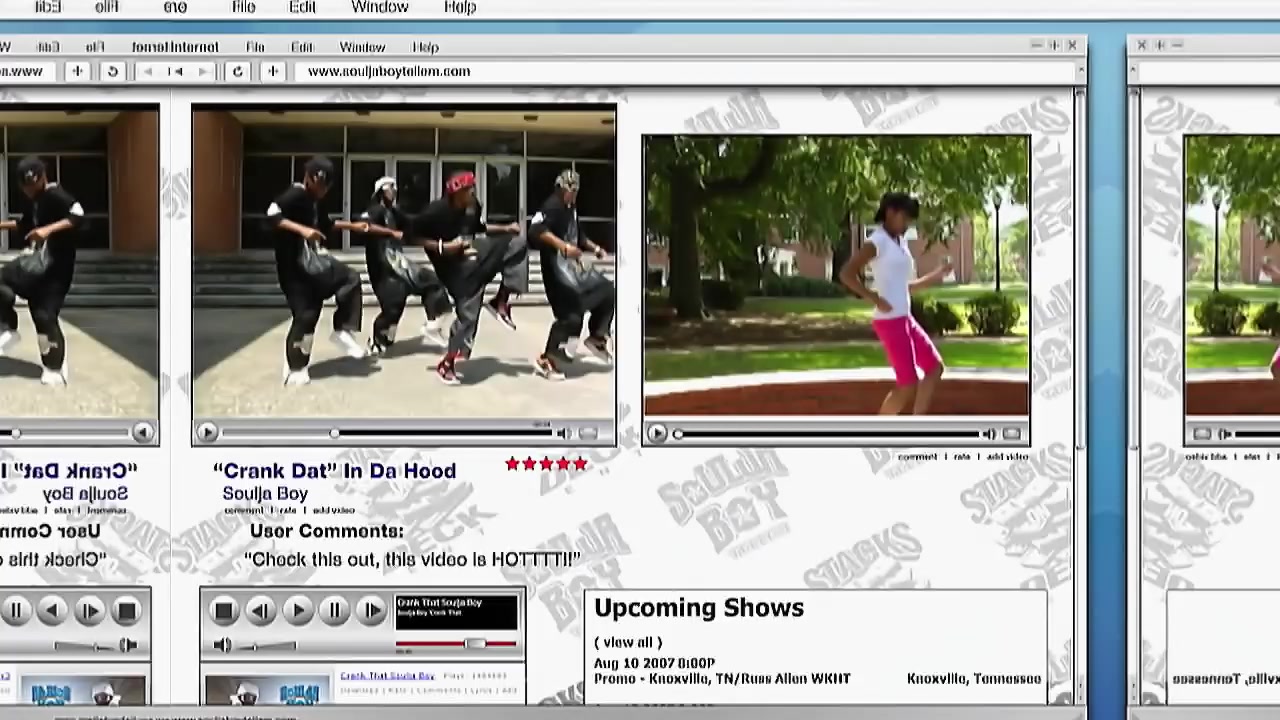1280x720 pixels.
Task: Open the "comment" link under pink-shorts video
Action: tap(917, 457)
